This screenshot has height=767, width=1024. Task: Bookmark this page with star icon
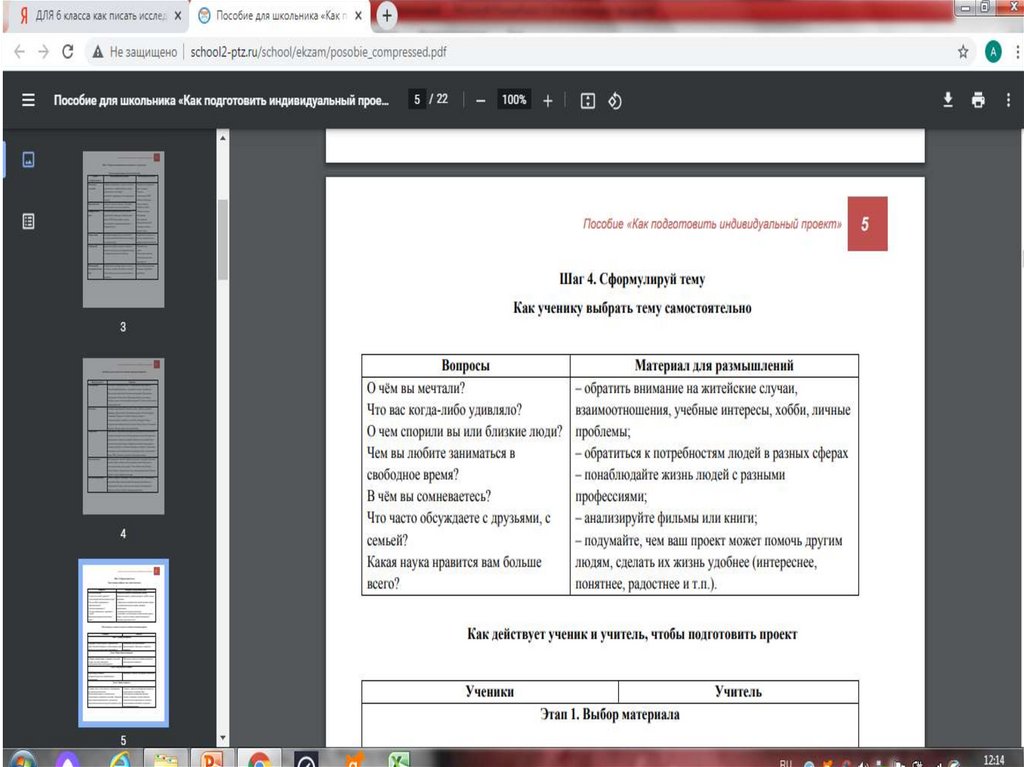[963, 52]
